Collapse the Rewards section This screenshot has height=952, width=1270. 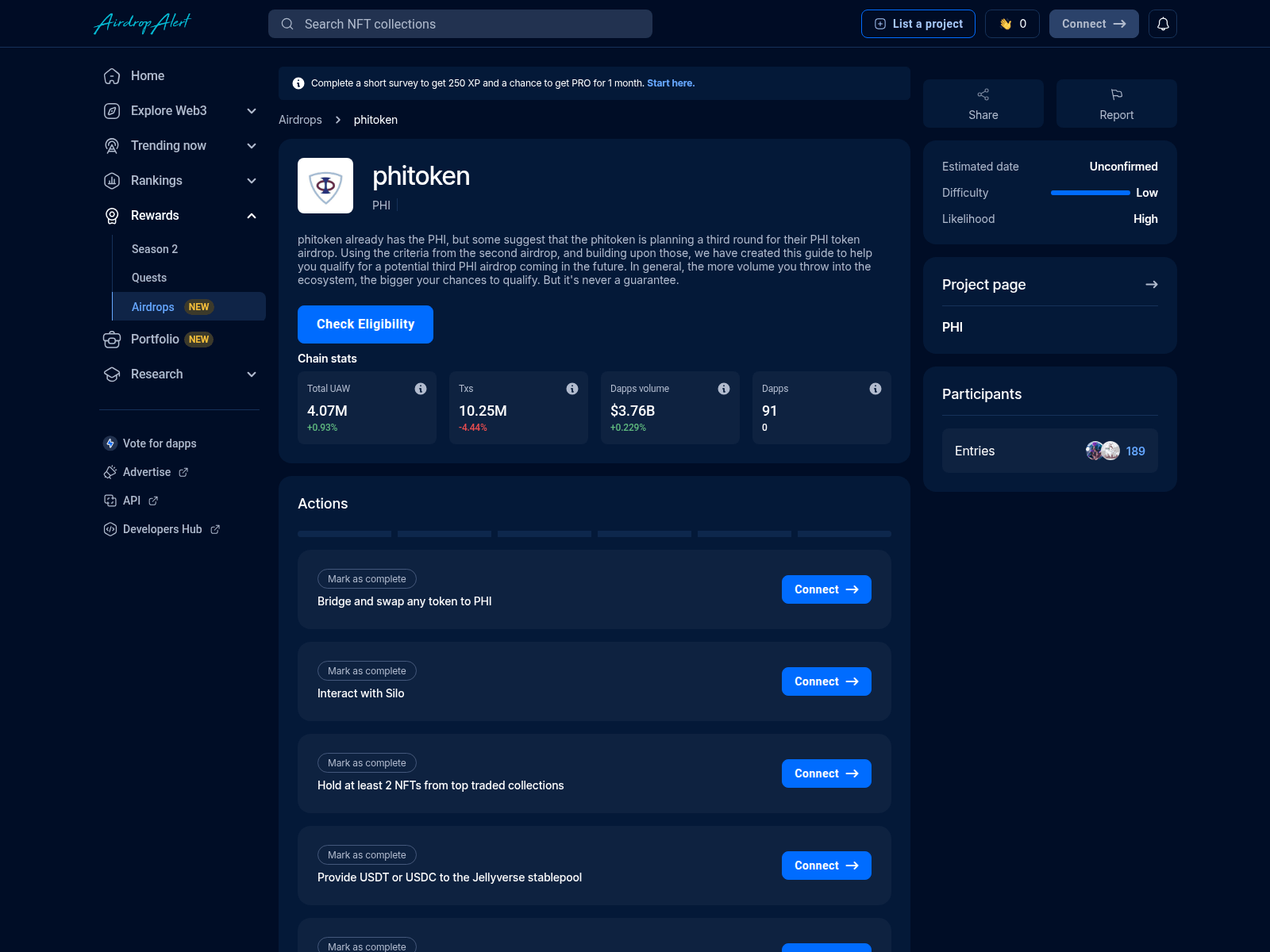252,215
